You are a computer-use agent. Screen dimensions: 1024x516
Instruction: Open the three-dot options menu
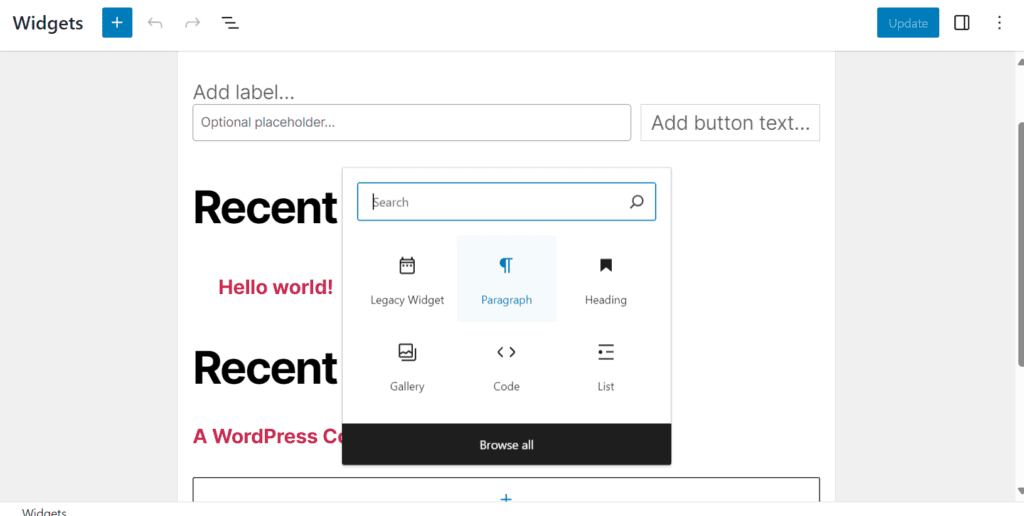[999, 23]
